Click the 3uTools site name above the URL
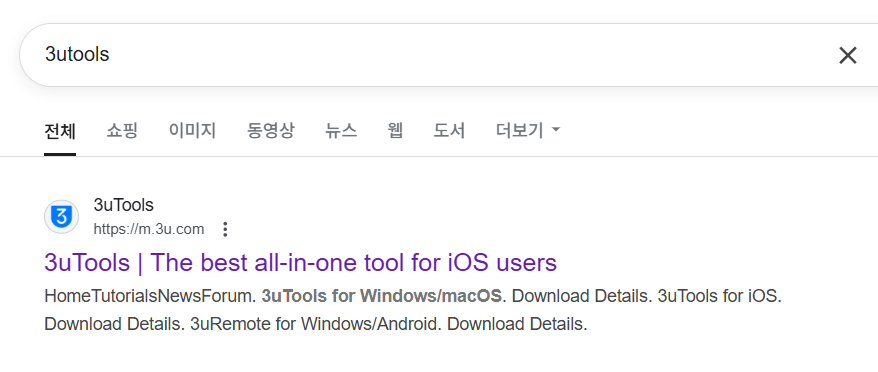Screen dimensions: 878x372 [123, 205]
